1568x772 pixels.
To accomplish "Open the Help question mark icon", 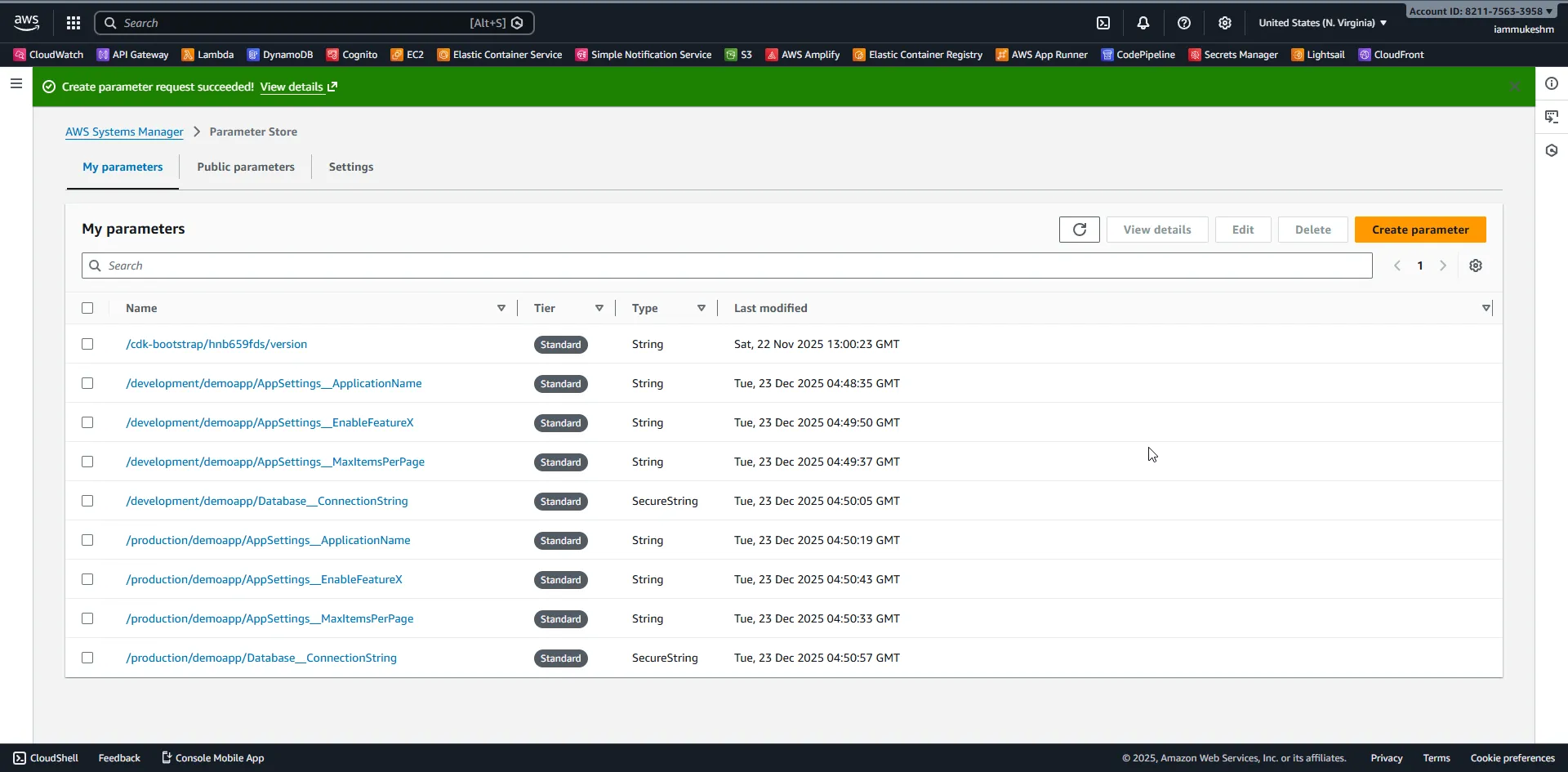I will 1184,22.
